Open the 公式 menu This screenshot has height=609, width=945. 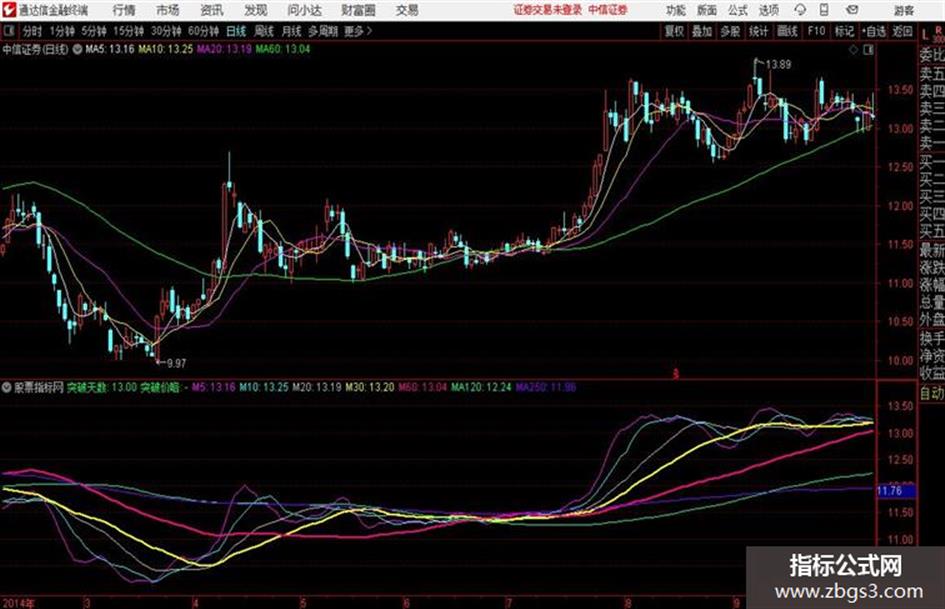pyautogui.click(x=737, y=10)
